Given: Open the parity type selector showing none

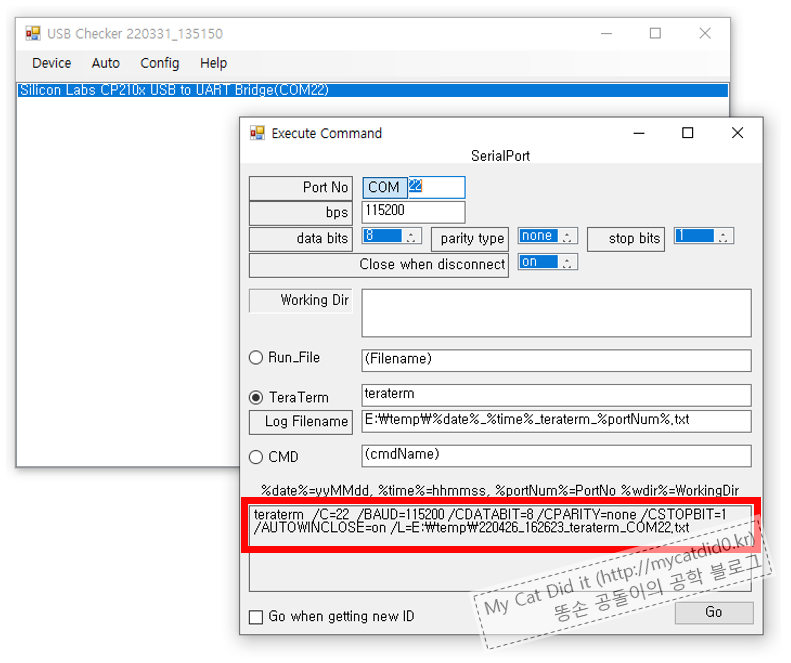Looking at the screenshot, I should tap(547, 236).
